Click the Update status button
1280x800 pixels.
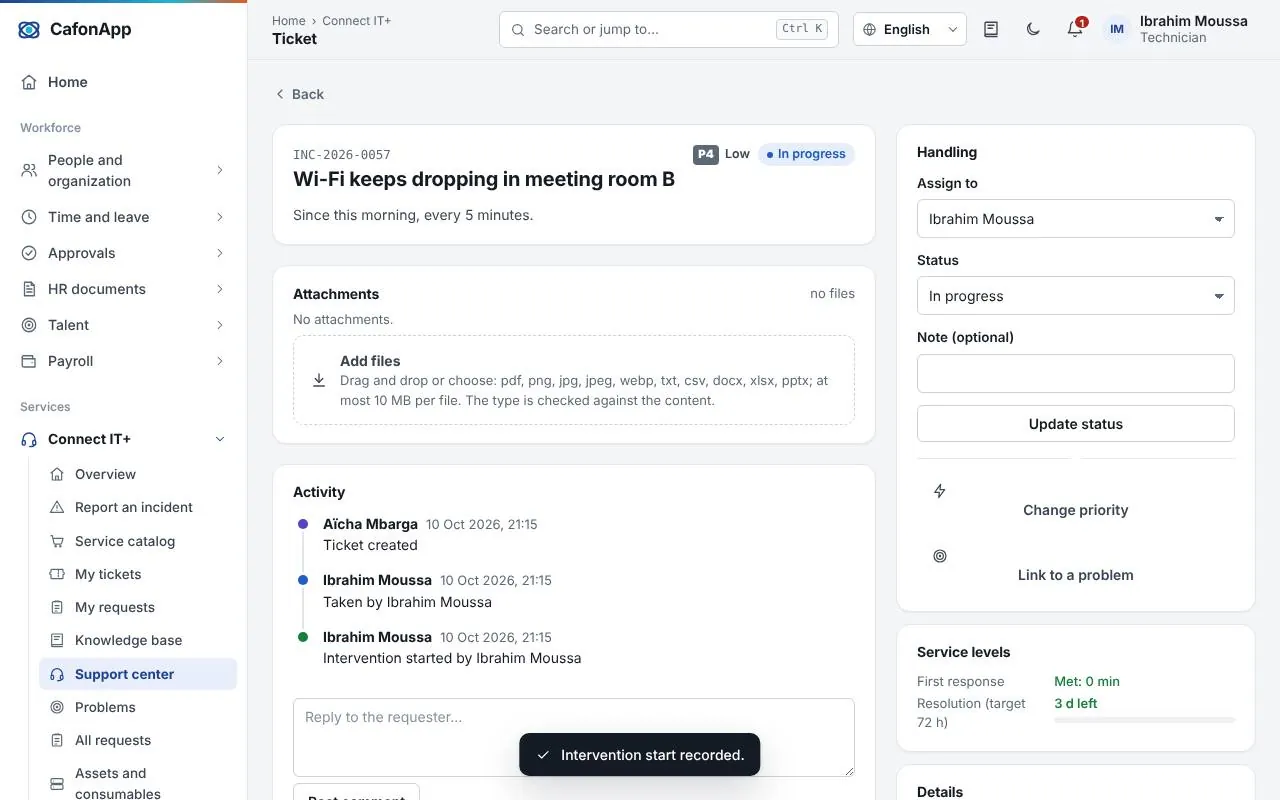pos(1076,424)
